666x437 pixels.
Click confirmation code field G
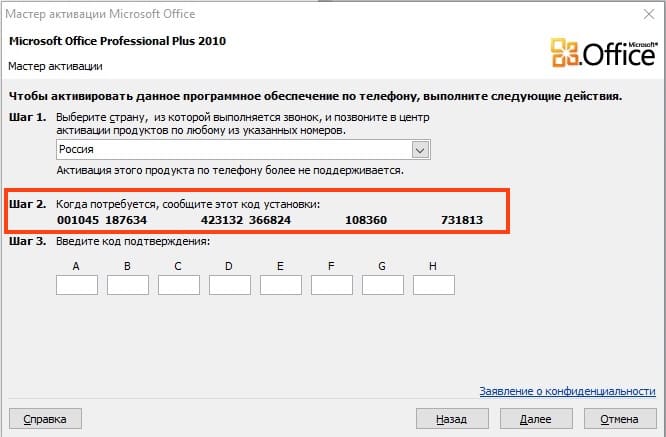coord(383,285)
